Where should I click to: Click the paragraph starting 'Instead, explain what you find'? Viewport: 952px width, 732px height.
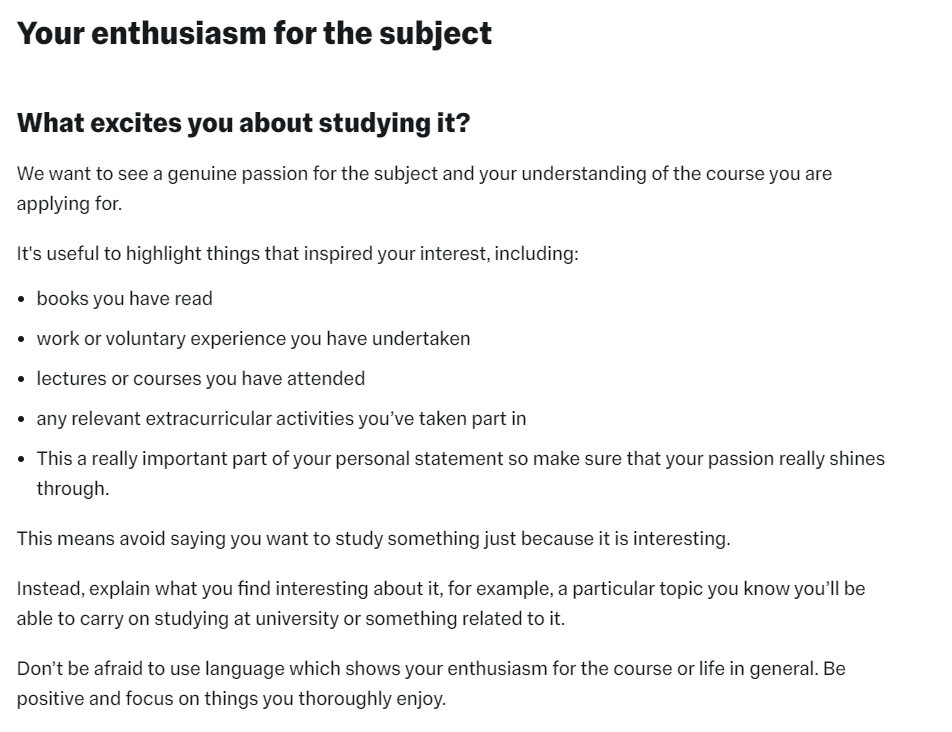[441, 603]
